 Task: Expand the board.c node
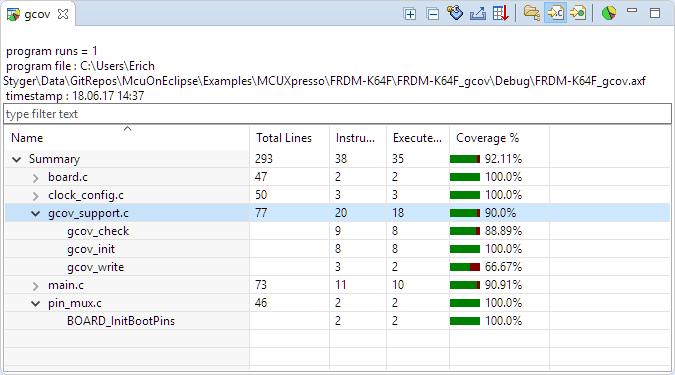36,178
